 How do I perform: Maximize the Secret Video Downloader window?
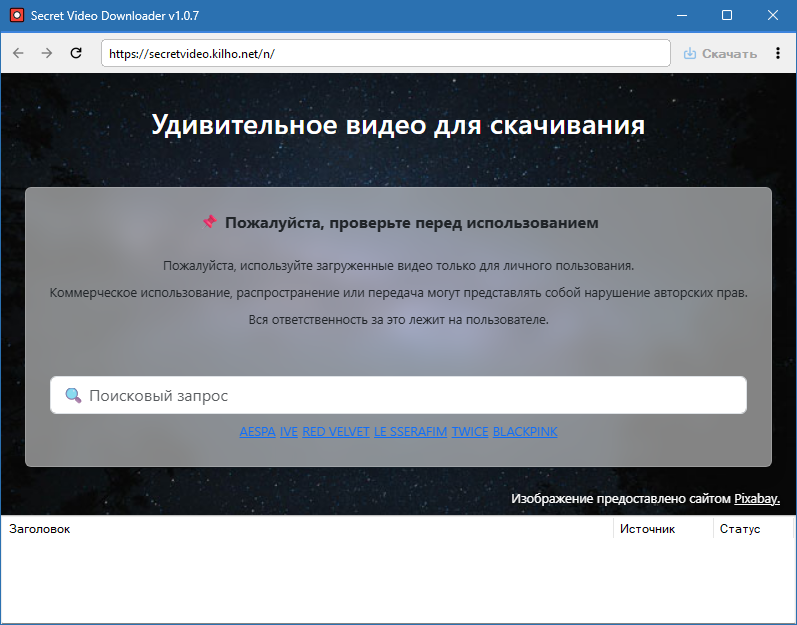click(727, 15)
